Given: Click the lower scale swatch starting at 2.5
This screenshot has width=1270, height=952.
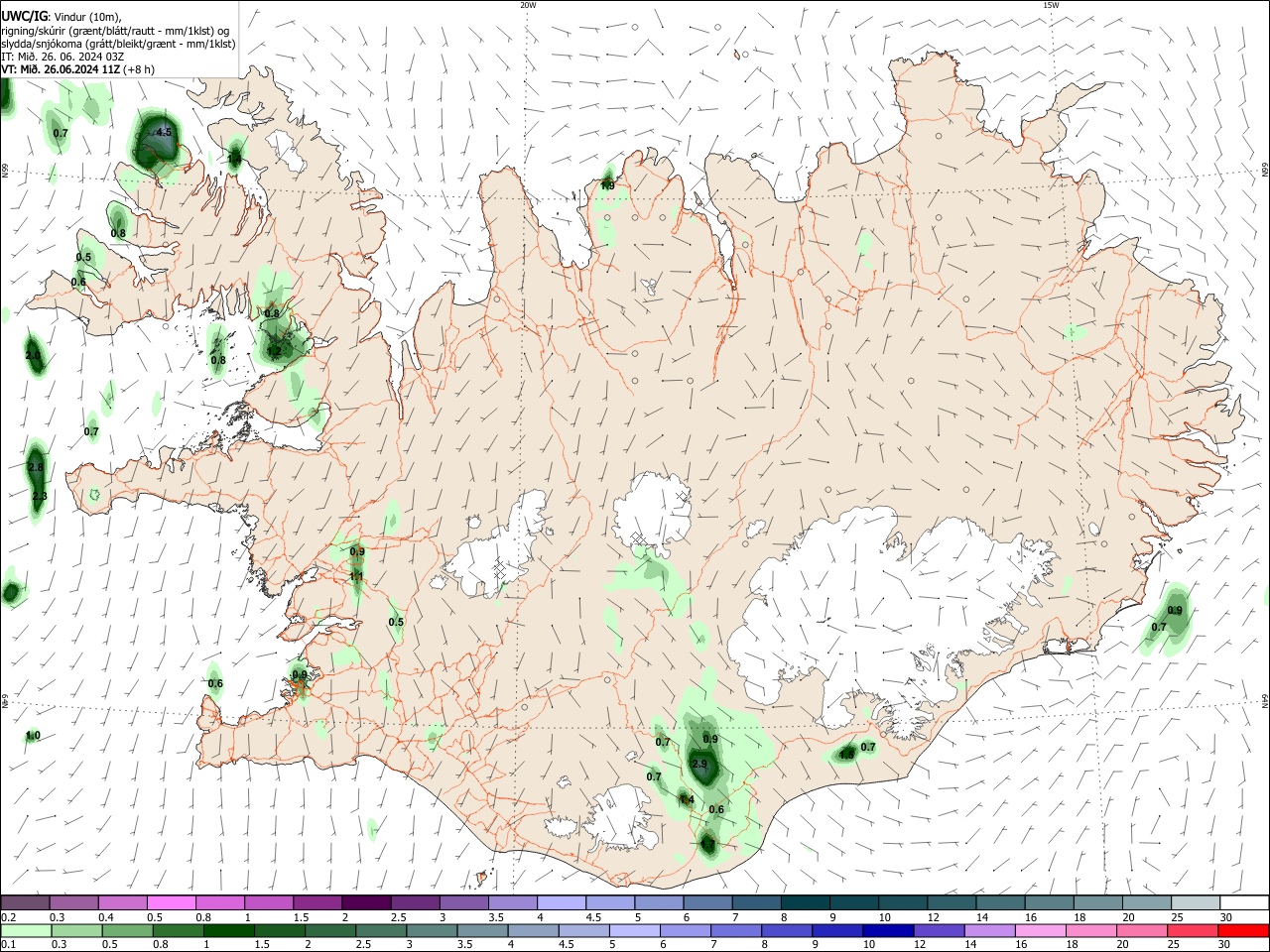Looking at the screenshot, I should click(380, 930).
